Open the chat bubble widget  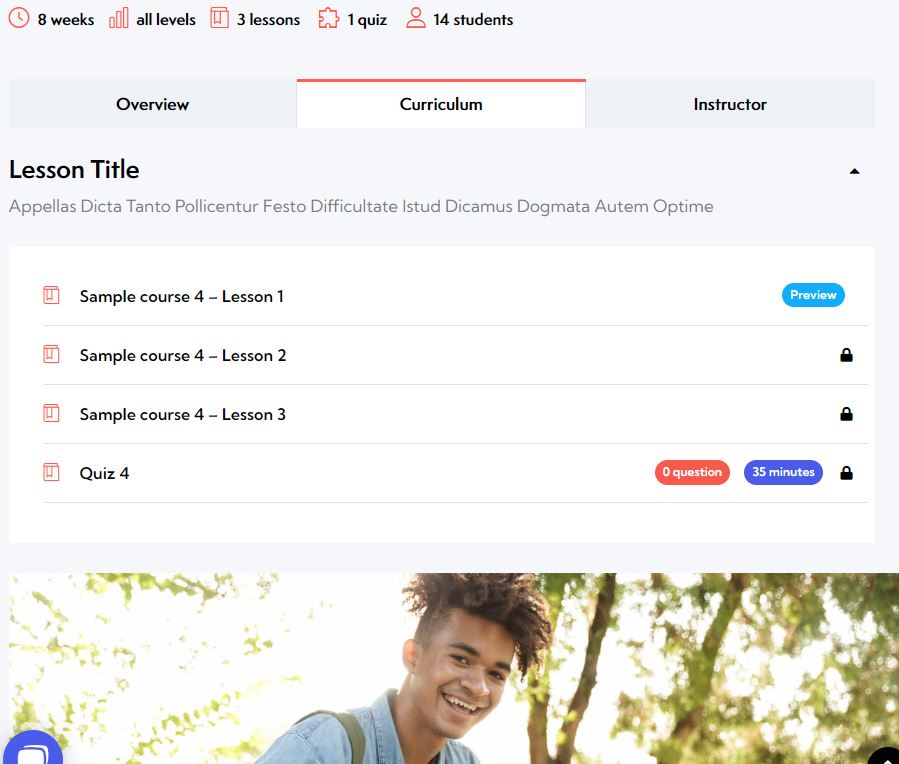(33, 750)
